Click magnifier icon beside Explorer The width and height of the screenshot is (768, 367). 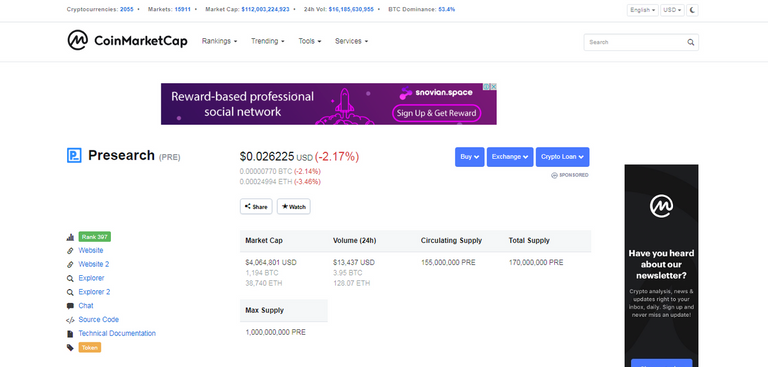pyautogui.click(x=70, y=278)
